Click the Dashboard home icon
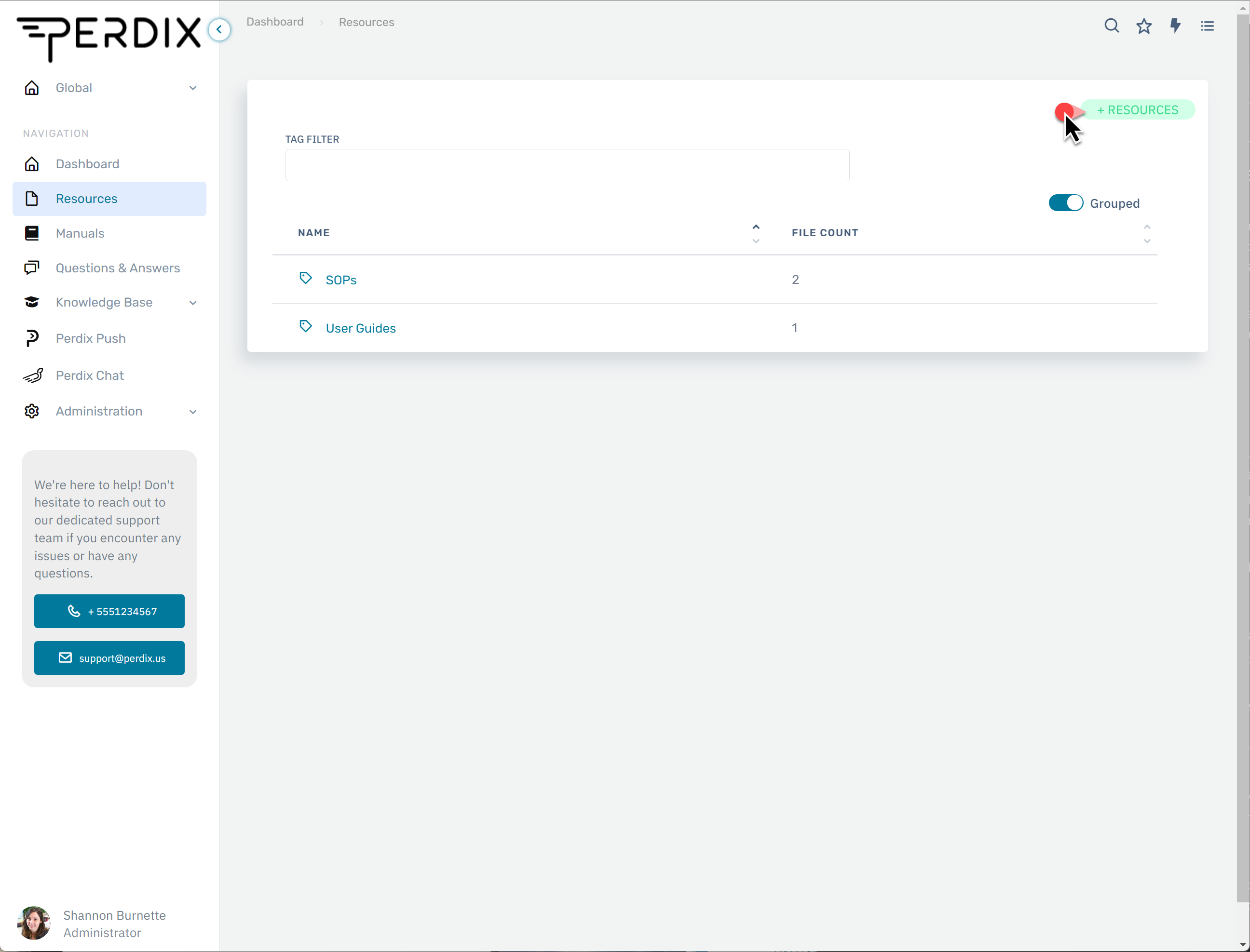 click(32, 164)
